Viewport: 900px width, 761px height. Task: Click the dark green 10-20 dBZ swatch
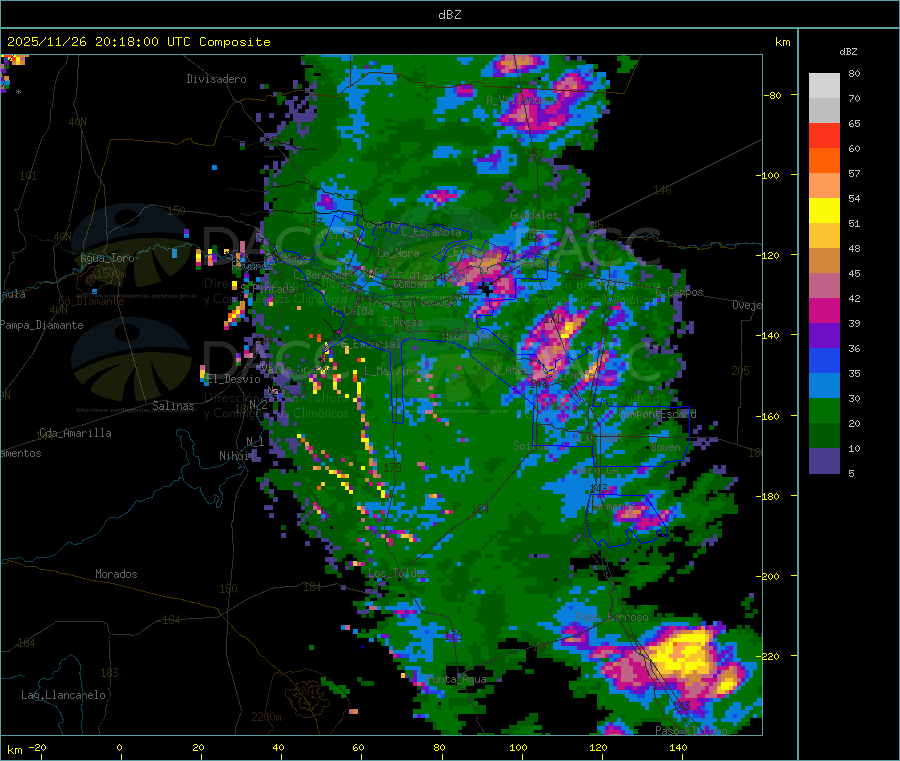824,436
